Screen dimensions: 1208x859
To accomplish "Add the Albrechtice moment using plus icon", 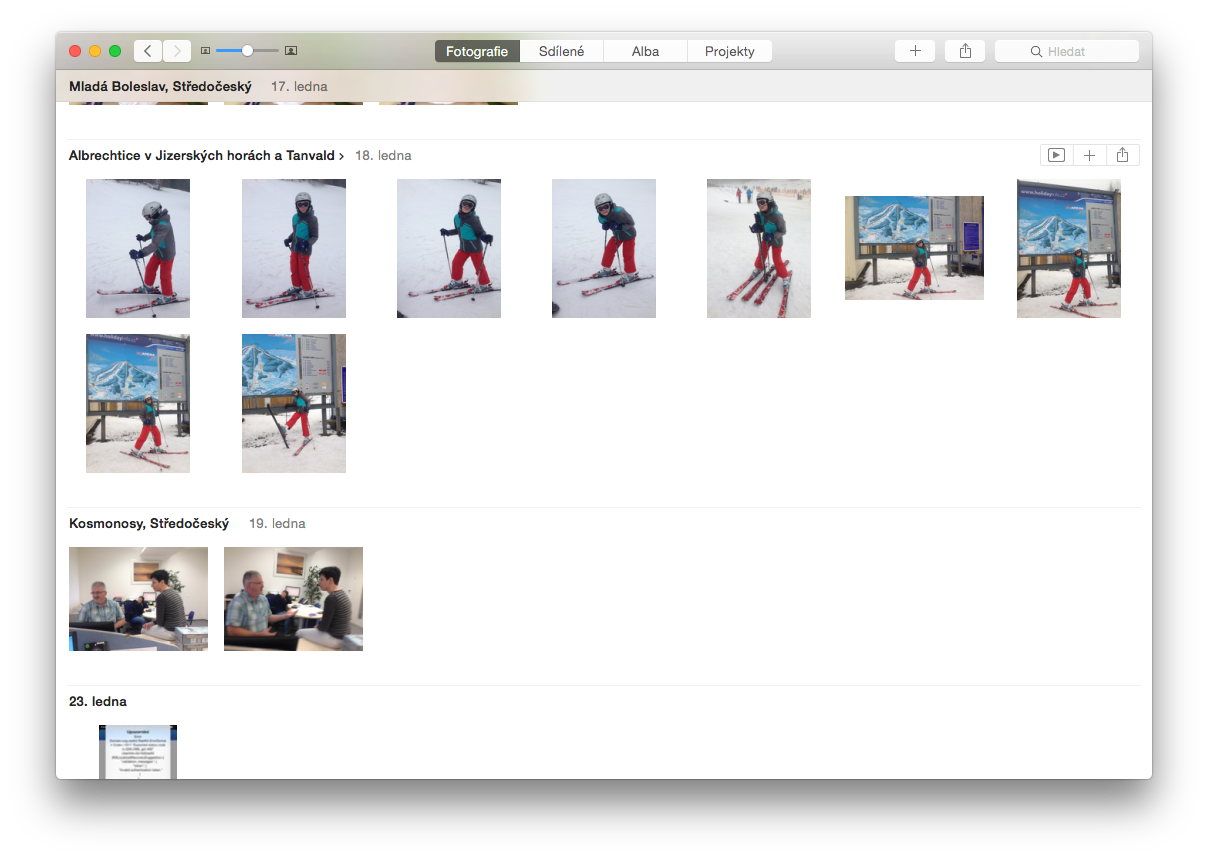I will [1090, 155].
